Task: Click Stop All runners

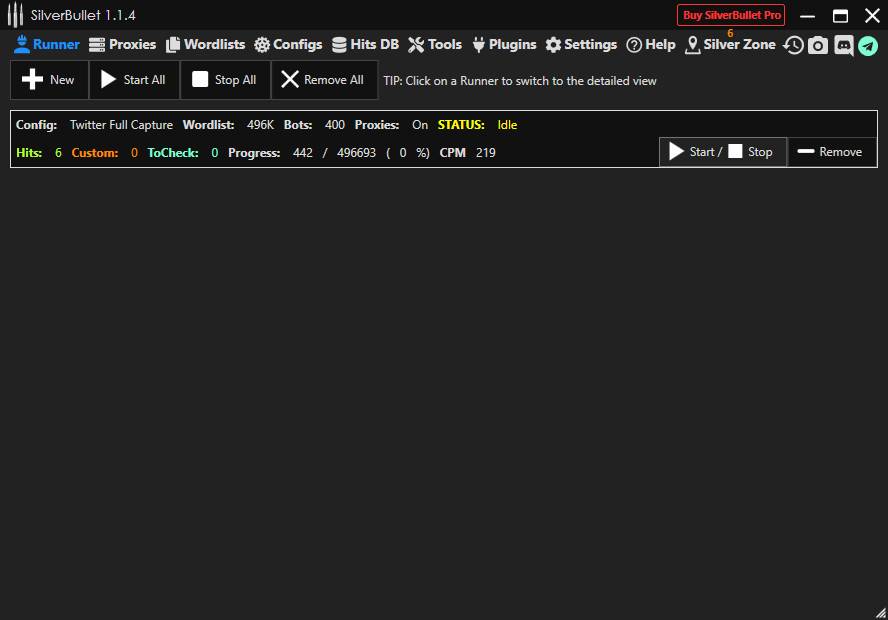Action: pyautogui.click(x=225, y=80)
